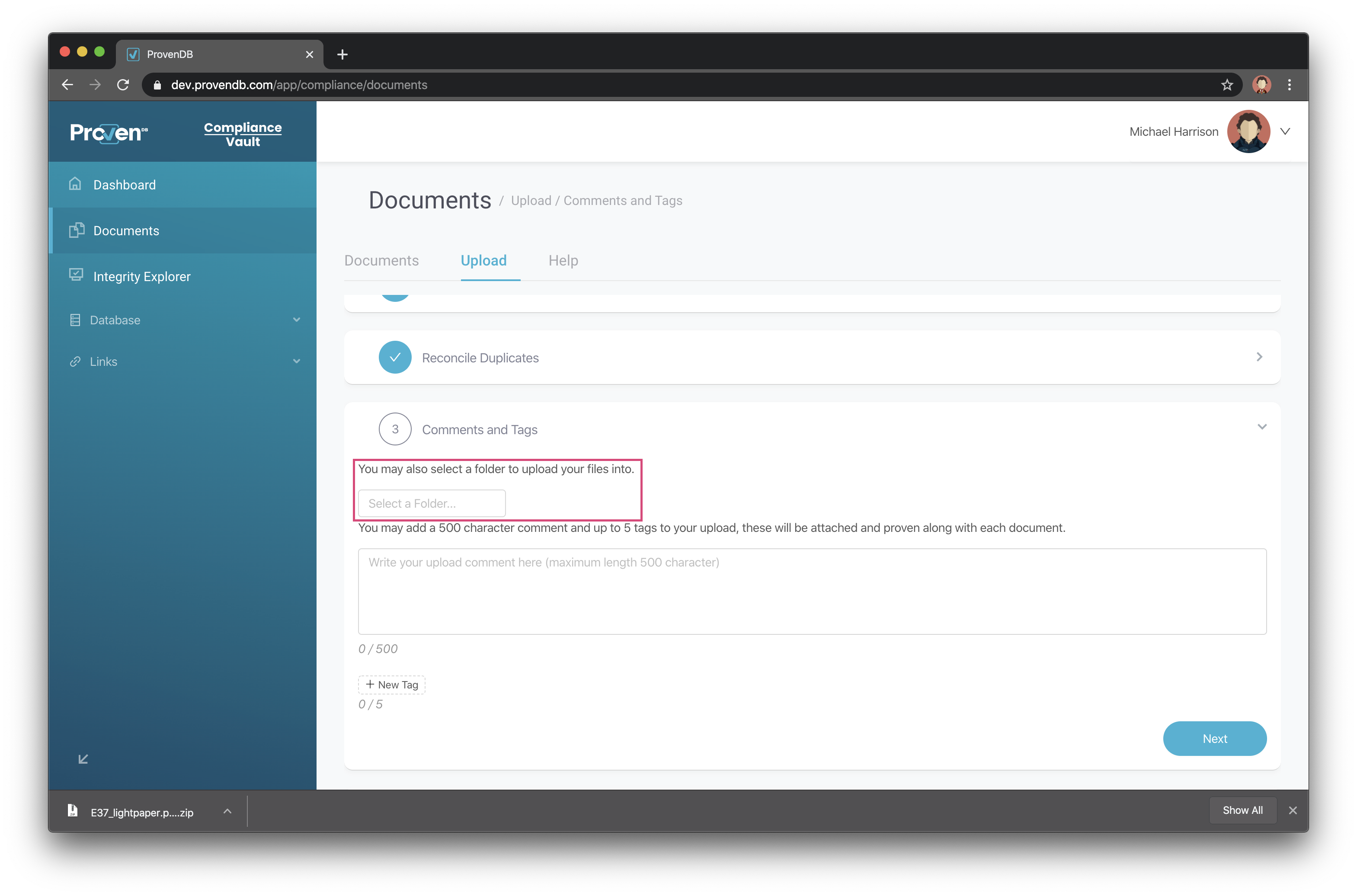Switch to the Documents tab
The image size is (1357, 896).
(x=381, y=261)
